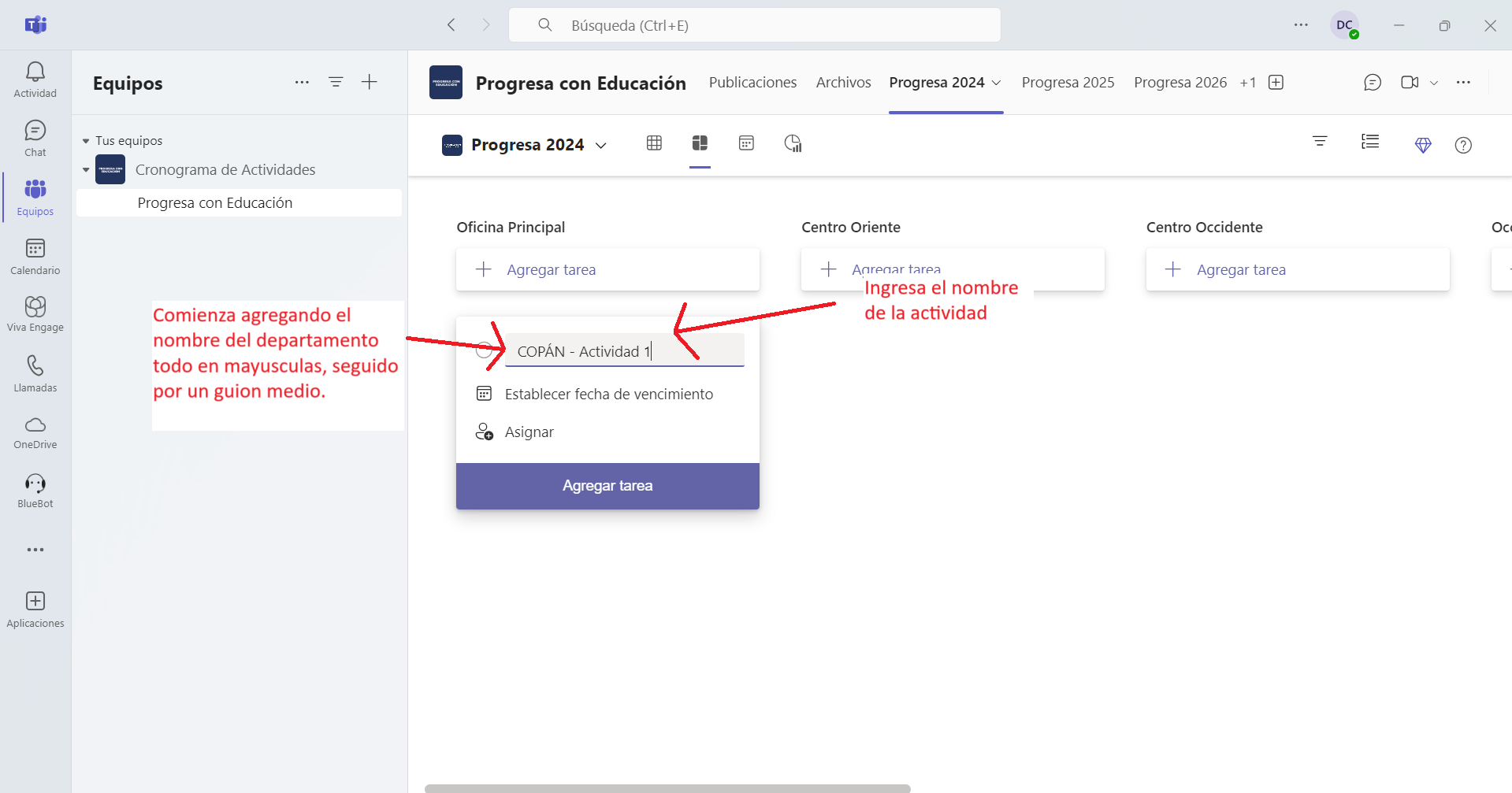Viewport: 1512px width, 793px height.
Task: Submit the purple Agregar tarea button
Action: click(607, 486)
